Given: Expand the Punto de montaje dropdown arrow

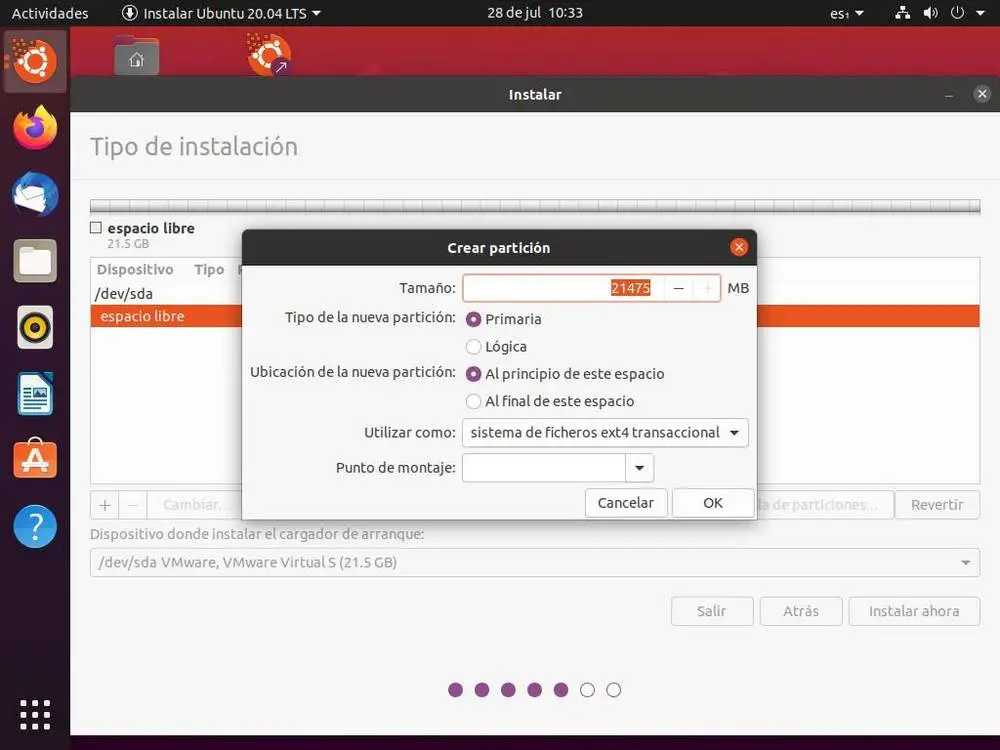Looking at the screenshot, I should (x=639, y=468).
